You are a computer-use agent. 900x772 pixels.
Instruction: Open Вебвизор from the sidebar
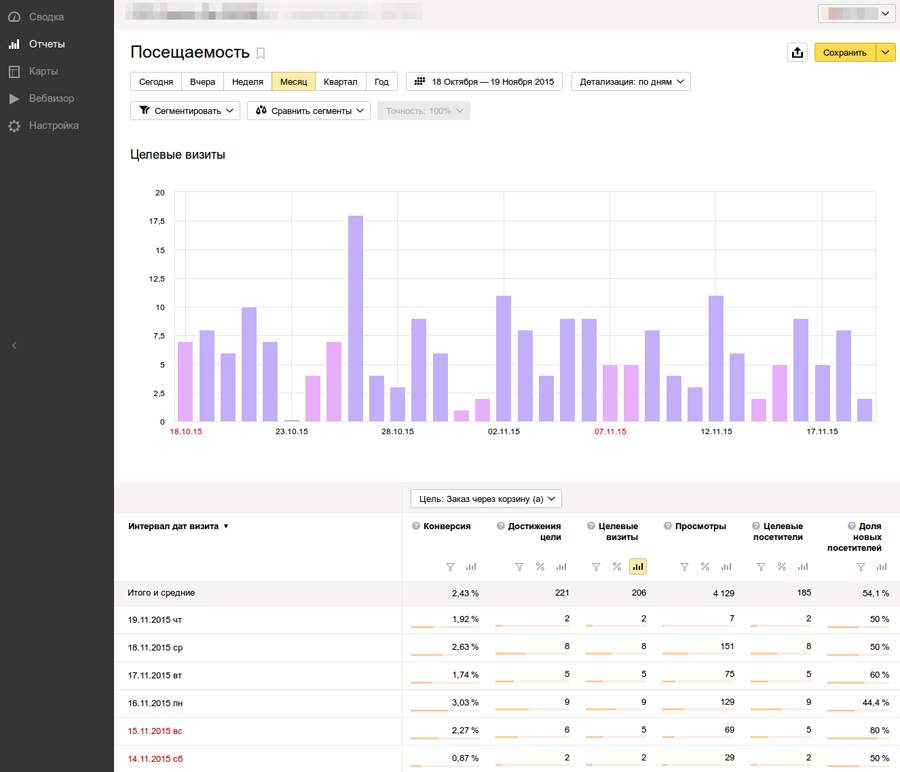(x=51, y=98)
